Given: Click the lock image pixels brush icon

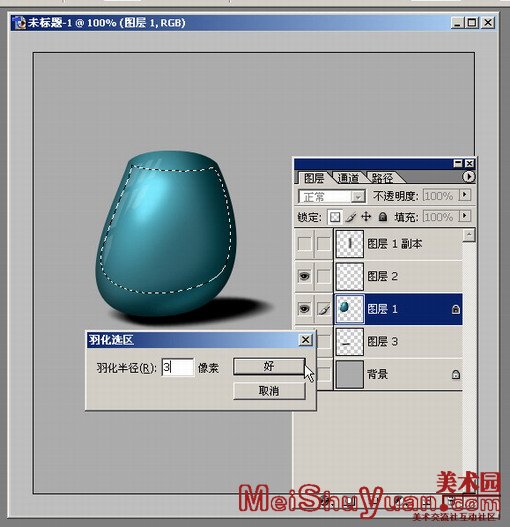Looking at the screenshot, I should point(351,217).
